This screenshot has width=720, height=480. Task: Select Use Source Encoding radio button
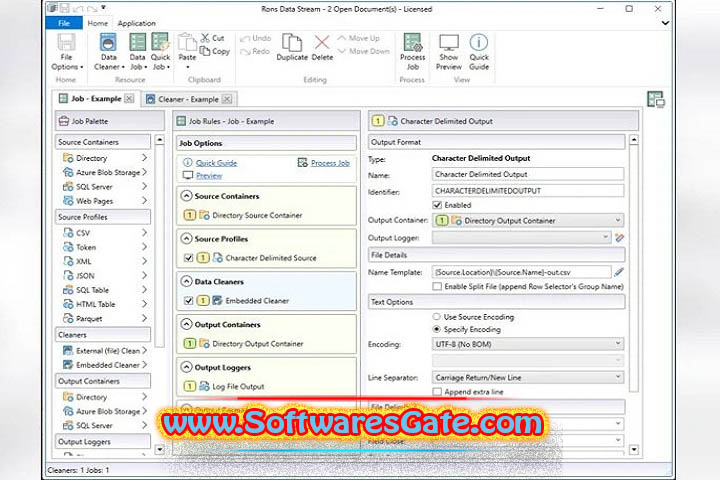point(437,316)
